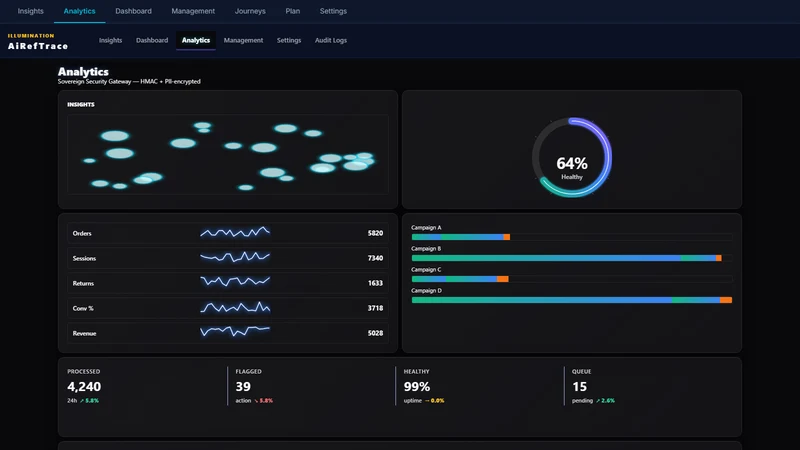
Task: Click the Revenue value 5028
Action: click(375, 333)
